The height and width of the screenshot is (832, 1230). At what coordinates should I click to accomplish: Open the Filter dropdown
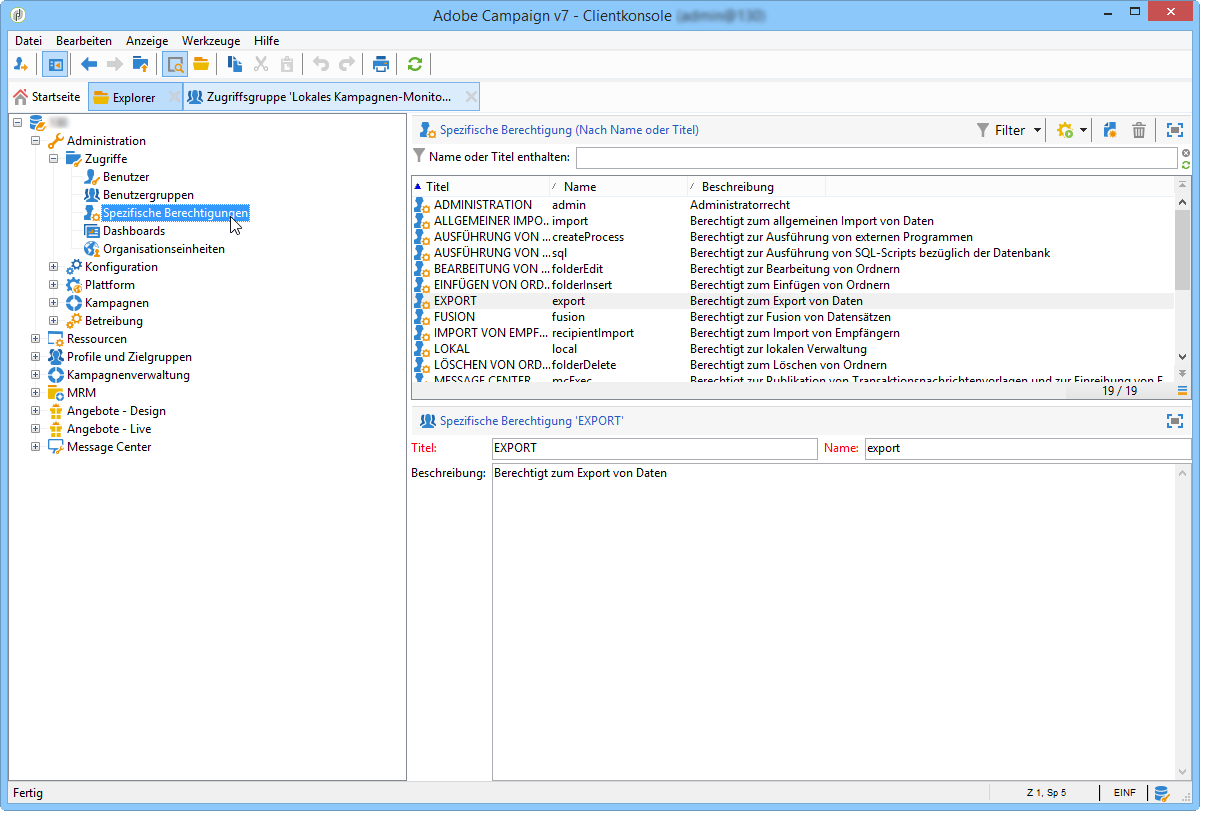pos(1008,130)
